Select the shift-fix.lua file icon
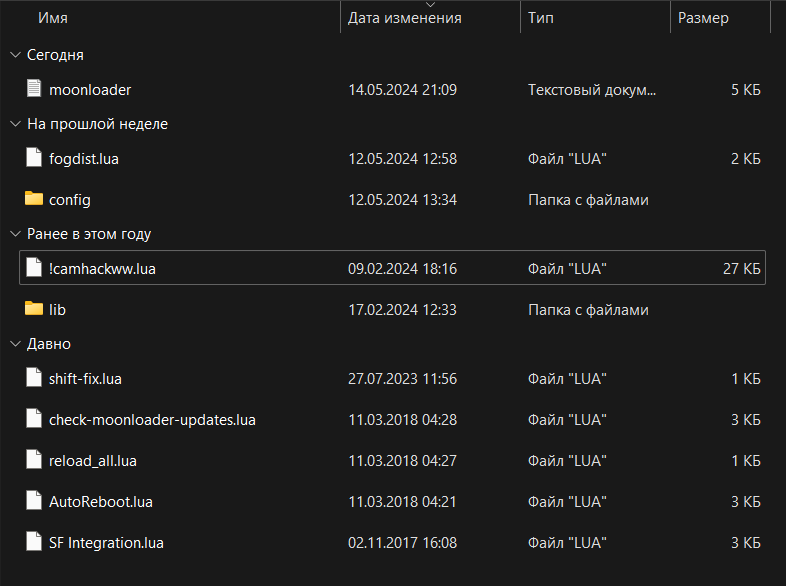 pos(34,378)
